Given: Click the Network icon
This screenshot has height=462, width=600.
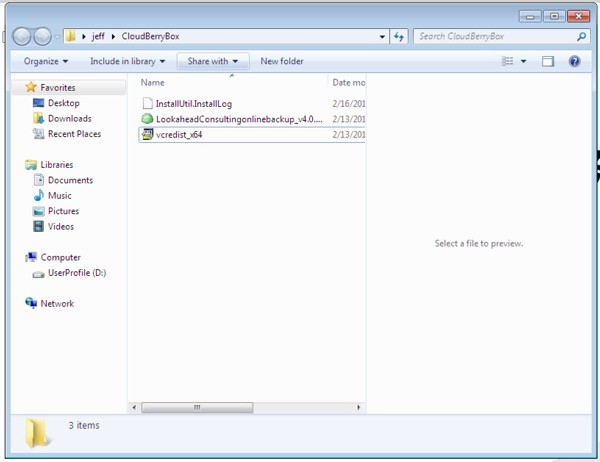Looking at the screenshot, I should pyautogui.click(x=31, y=303).
